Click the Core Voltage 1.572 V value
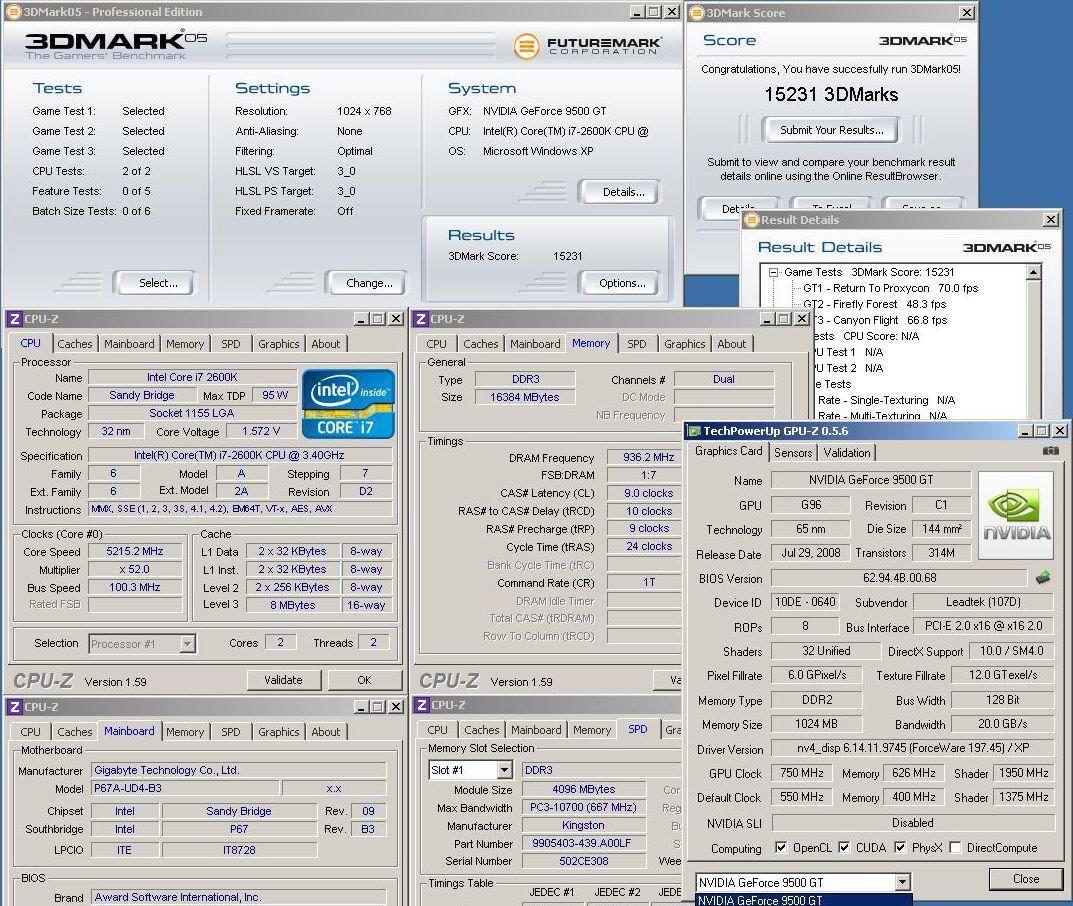This screenshot has width=1073, height=906. [x=261, y=431]
